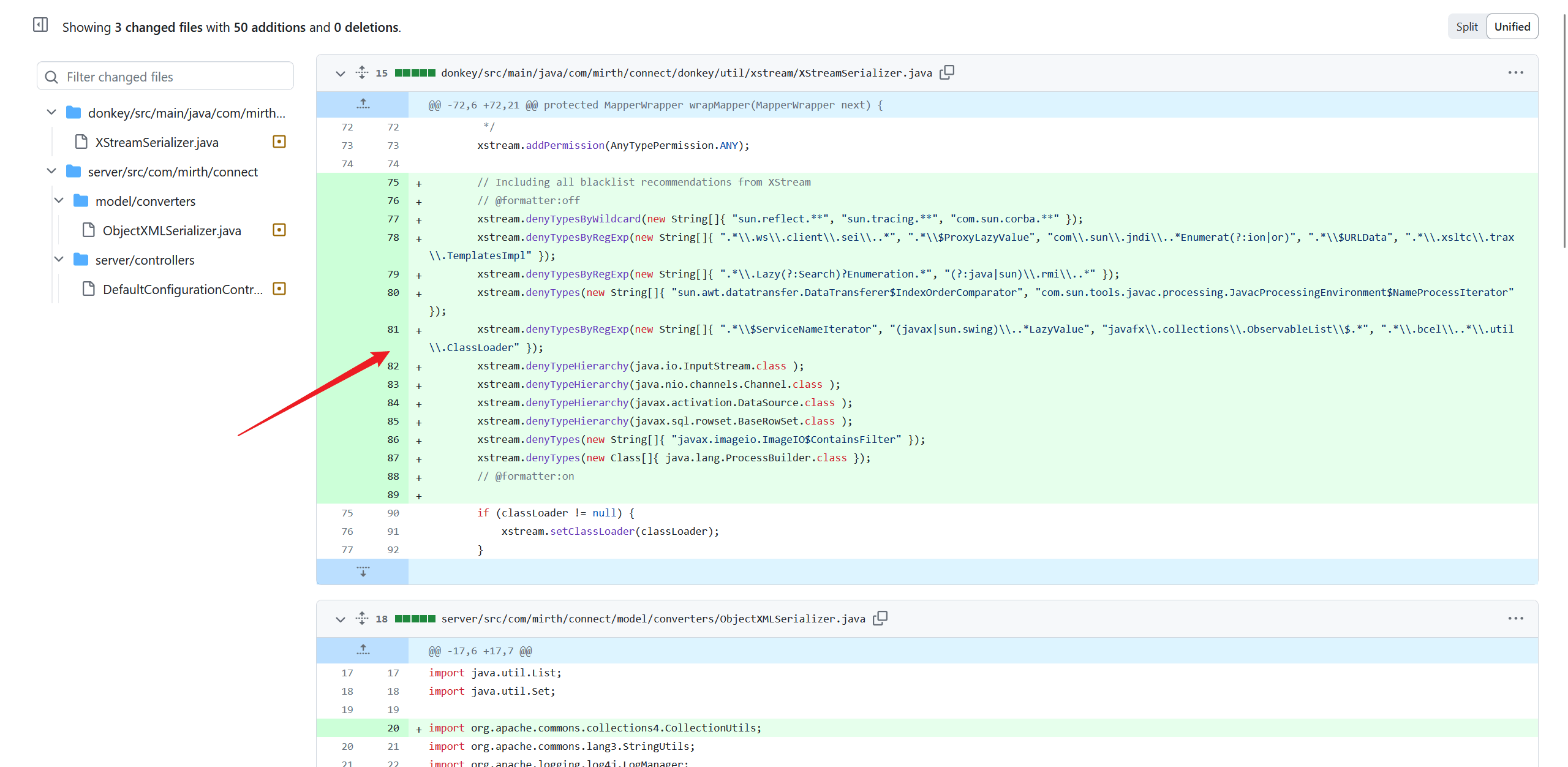This screenshot has width=1568, height=767.
Task: Copy the ObjectXMLSerializer.java file path
Action: pyautogui.click(x=880, y=618)
